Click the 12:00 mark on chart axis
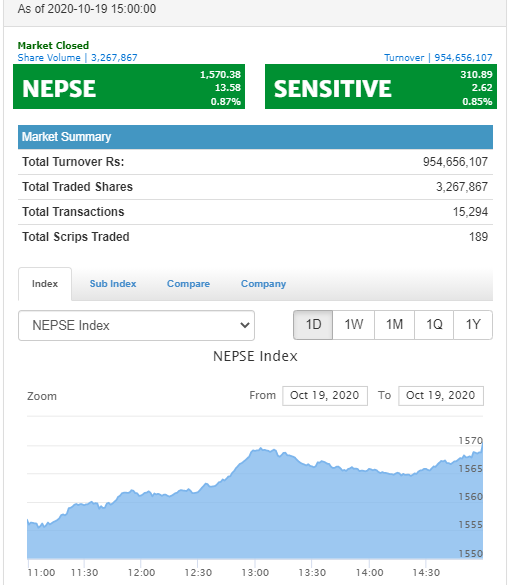515x585 pixels. pyautogui.click(x=141, y=573)
